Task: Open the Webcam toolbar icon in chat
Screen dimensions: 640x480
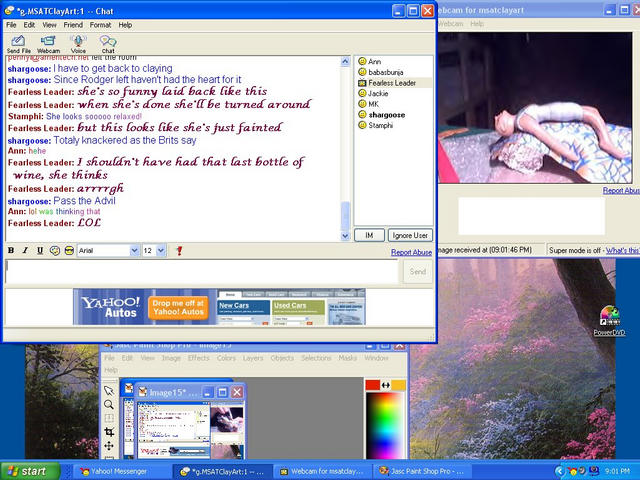Action: [48, 44]
